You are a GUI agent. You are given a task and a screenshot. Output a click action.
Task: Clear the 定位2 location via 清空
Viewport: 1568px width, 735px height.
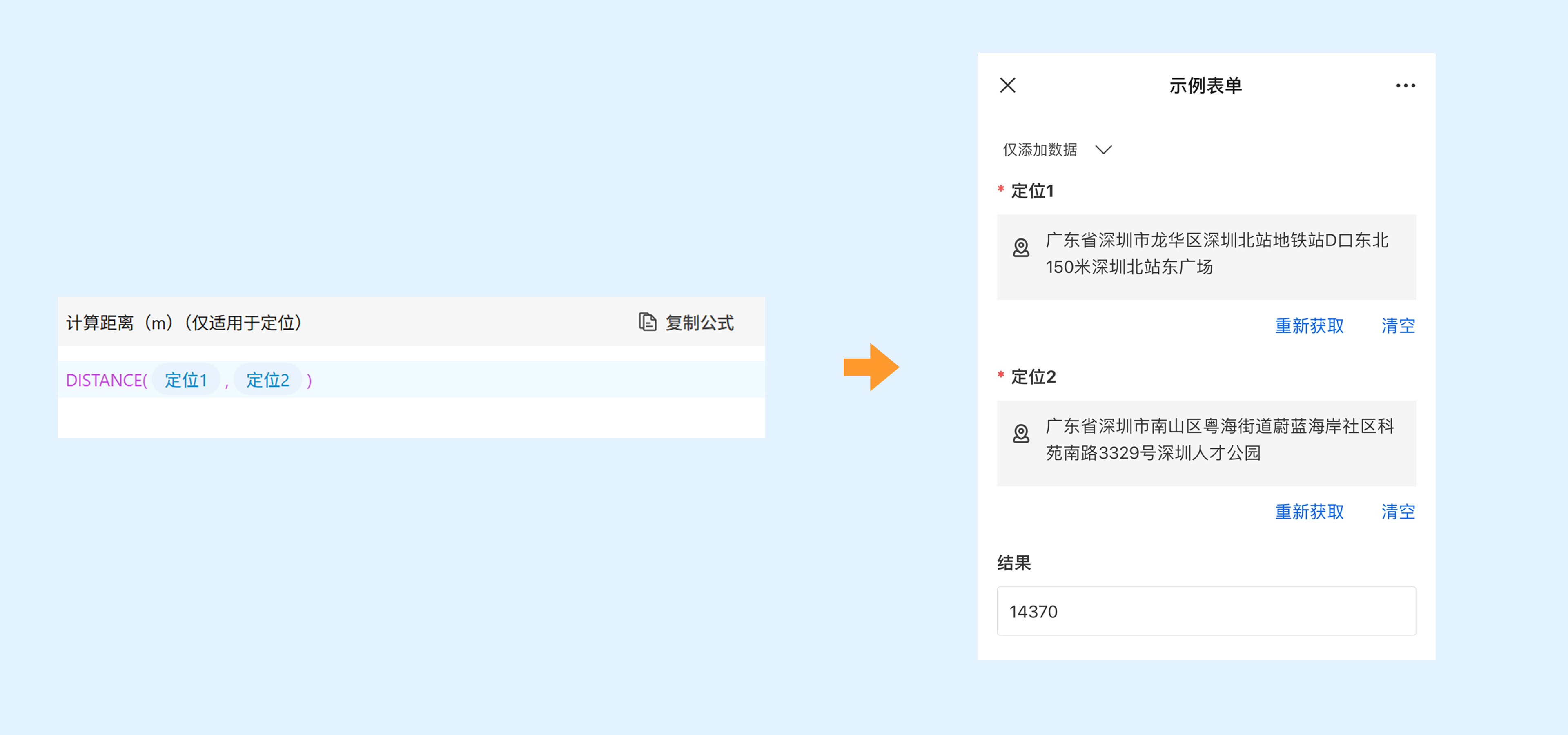pyautogui.click(x=1398, y=512)
